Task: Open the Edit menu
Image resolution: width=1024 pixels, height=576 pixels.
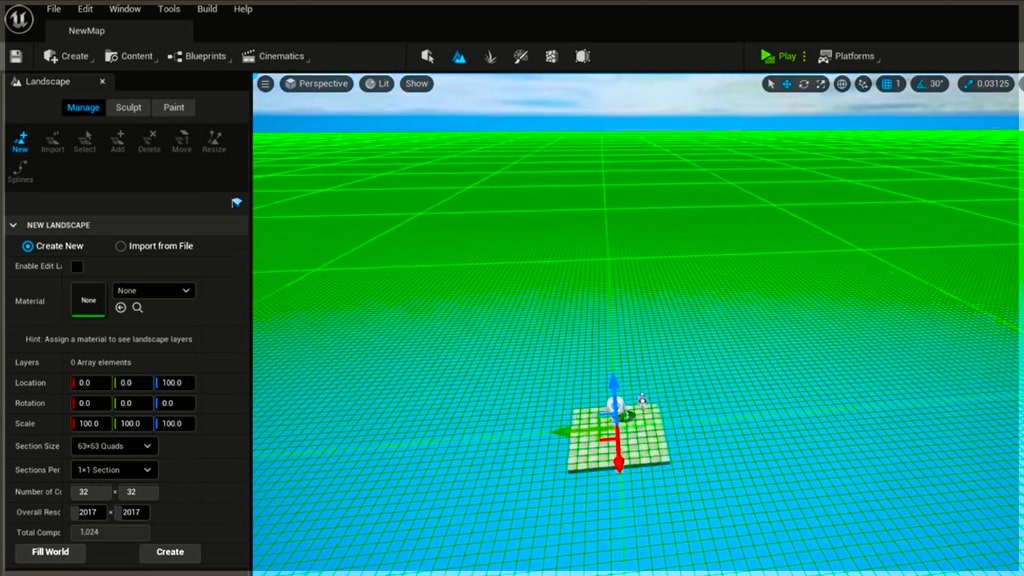Action: (x=85, y=9)
